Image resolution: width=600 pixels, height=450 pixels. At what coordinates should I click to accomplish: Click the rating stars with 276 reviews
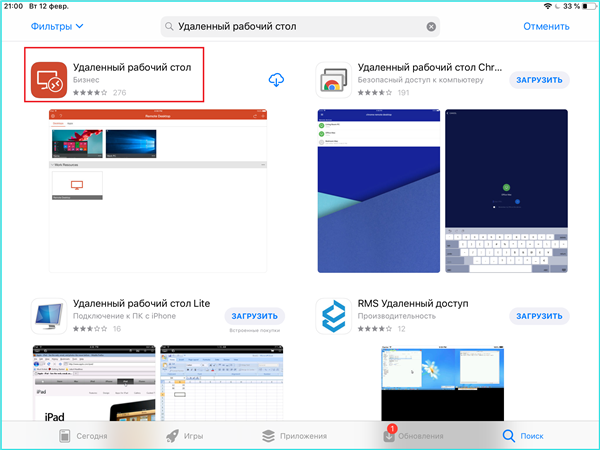pyautogui.click(x=90, y=92)
